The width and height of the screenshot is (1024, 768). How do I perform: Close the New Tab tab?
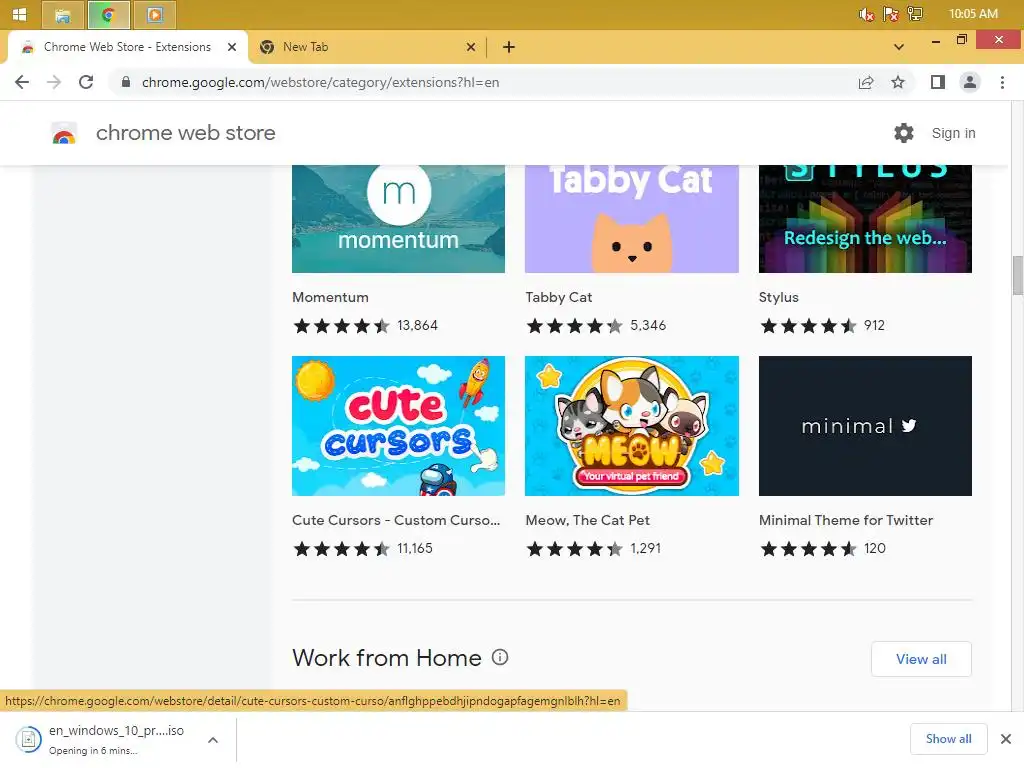[x=471, y=47]
